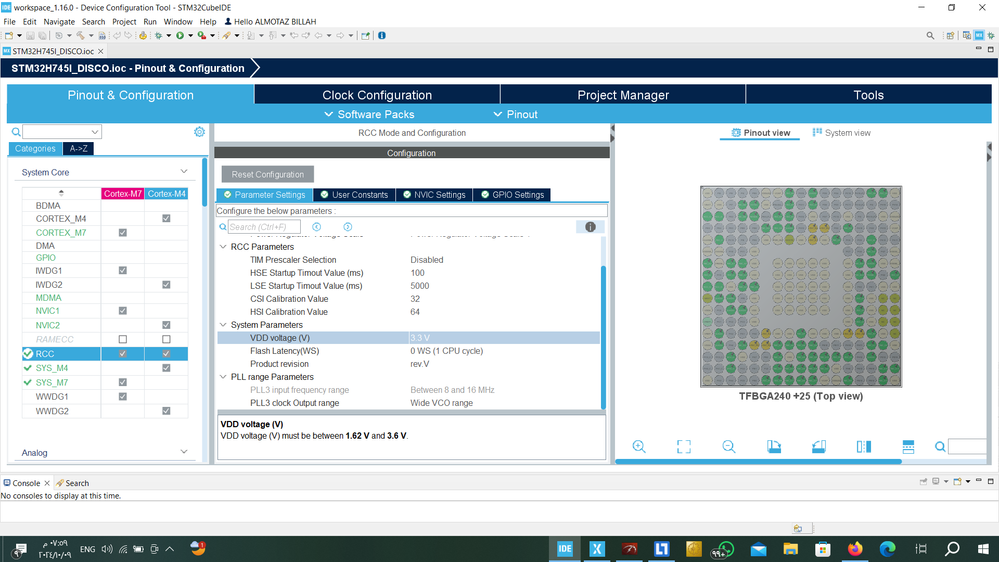Open the GPIO Settings tab
This screenshot has width=999, height=562.
point(512,195)
